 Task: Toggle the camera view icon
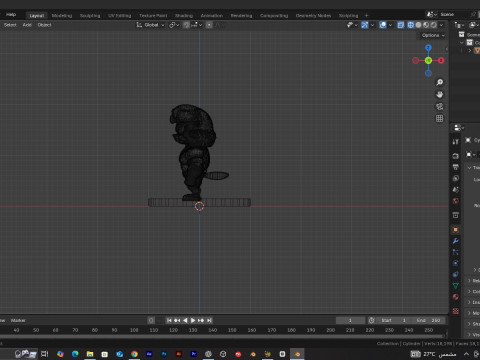(x=440, y=107)
